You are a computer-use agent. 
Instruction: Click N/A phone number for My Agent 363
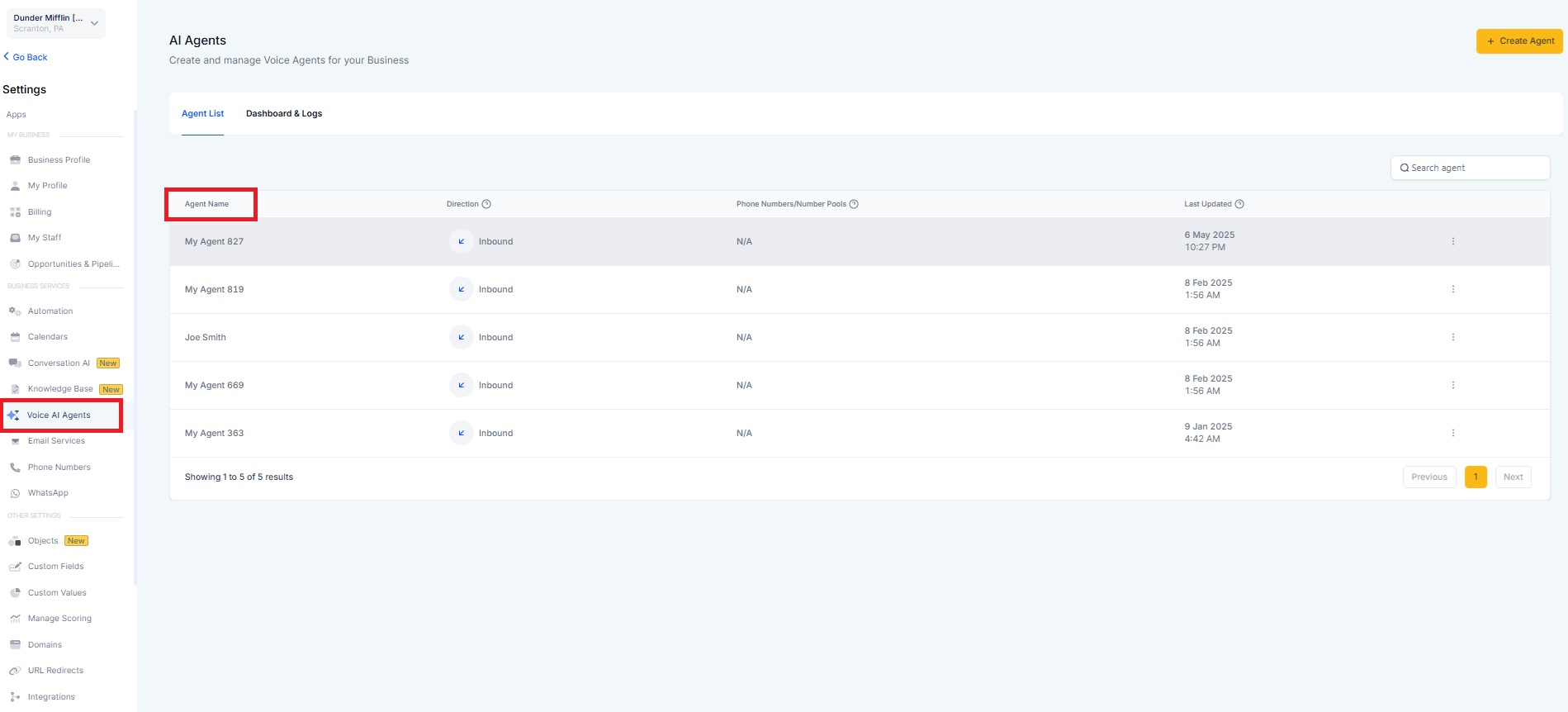[x=744, y=434]
